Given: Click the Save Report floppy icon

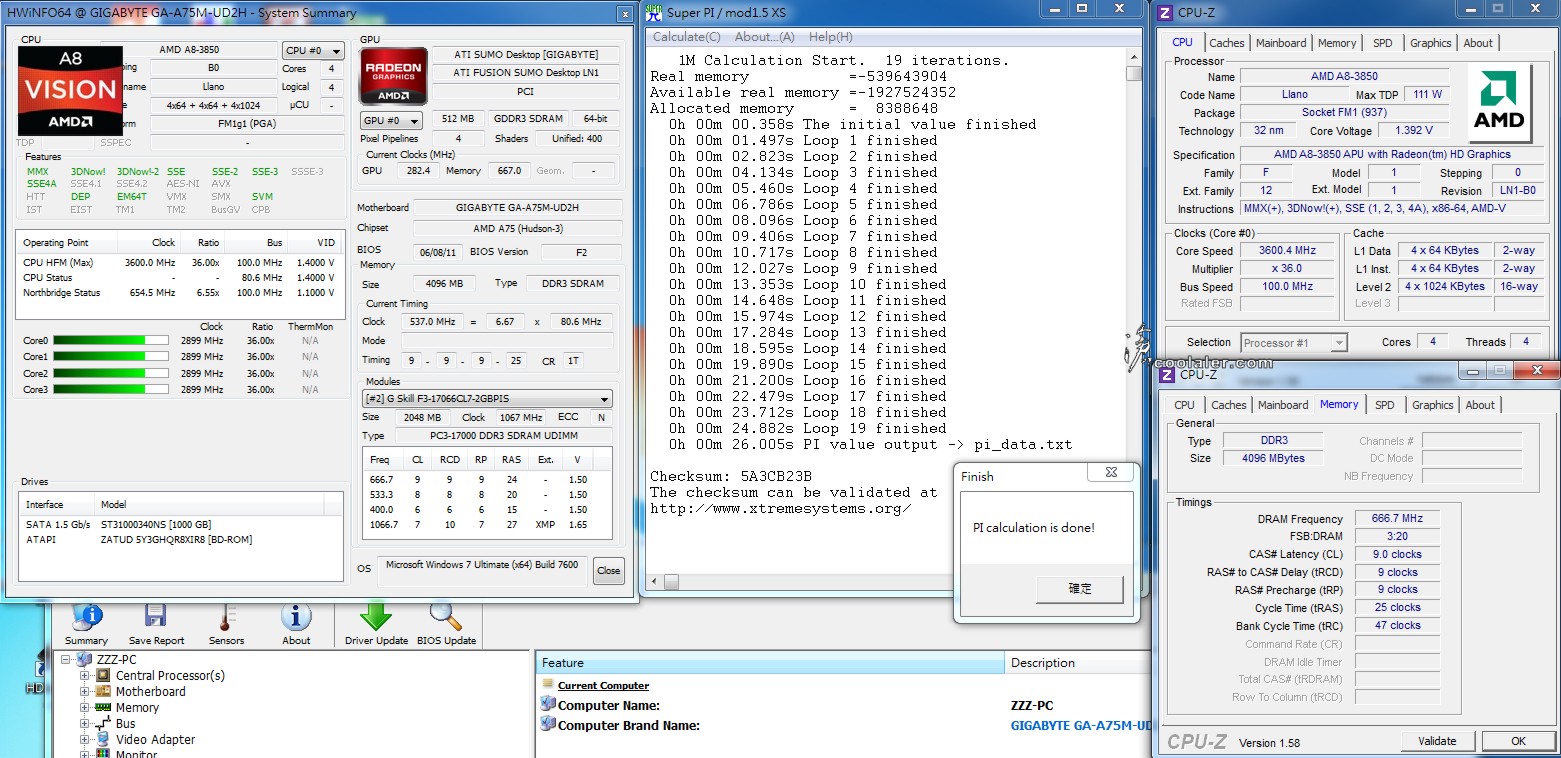Looking at the screenshot, I should (x=155, y=617).
